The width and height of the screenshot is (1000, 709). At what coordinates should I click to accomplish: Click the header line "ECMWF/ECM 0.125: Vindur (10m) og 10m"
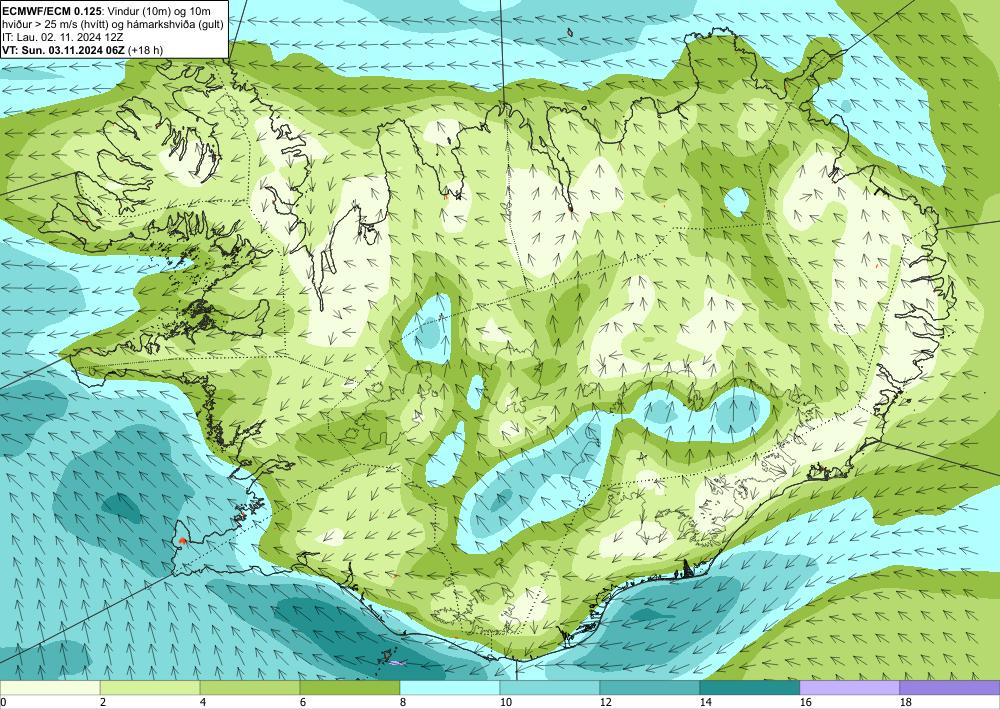[x=107, y=11]
